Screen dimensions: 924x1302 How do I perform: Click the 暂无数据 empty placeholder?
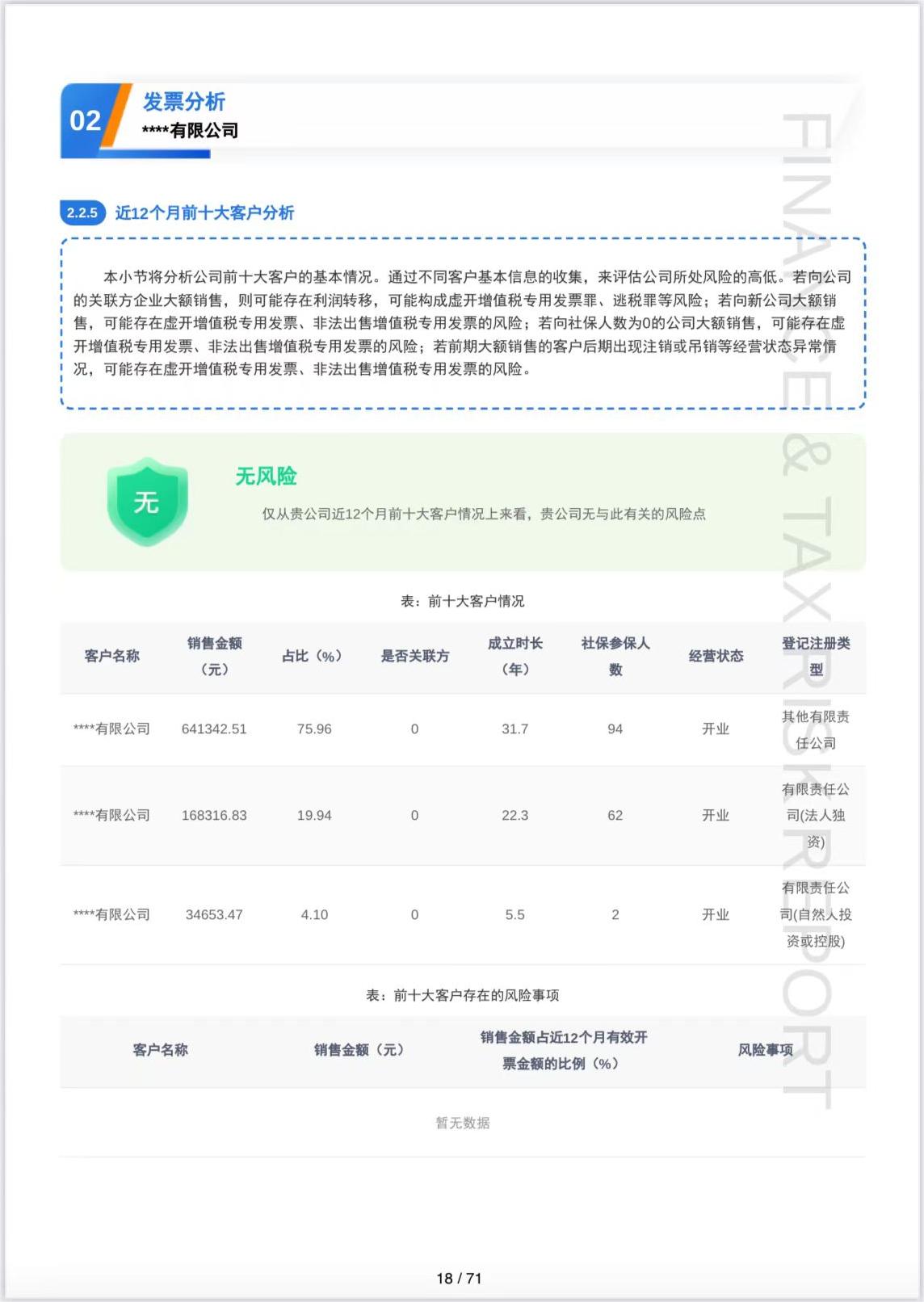click(462, 1123)
